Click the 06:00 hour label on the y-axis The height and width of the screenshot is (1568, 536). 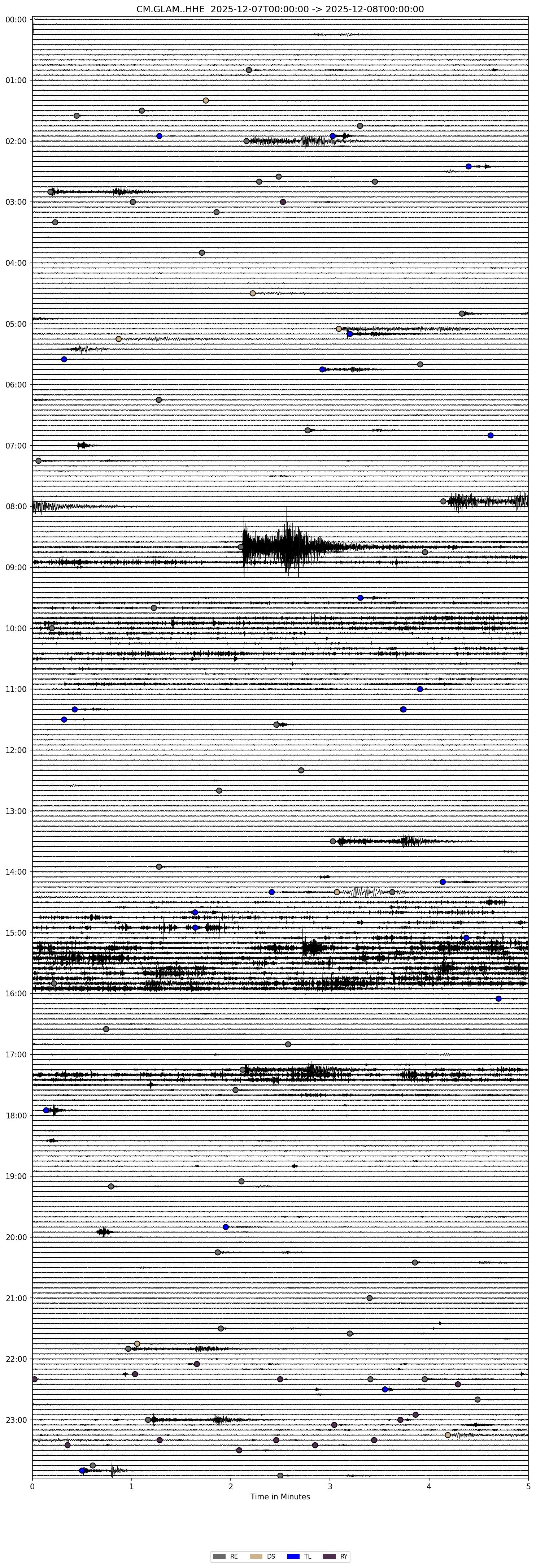[x=17, y=385]
